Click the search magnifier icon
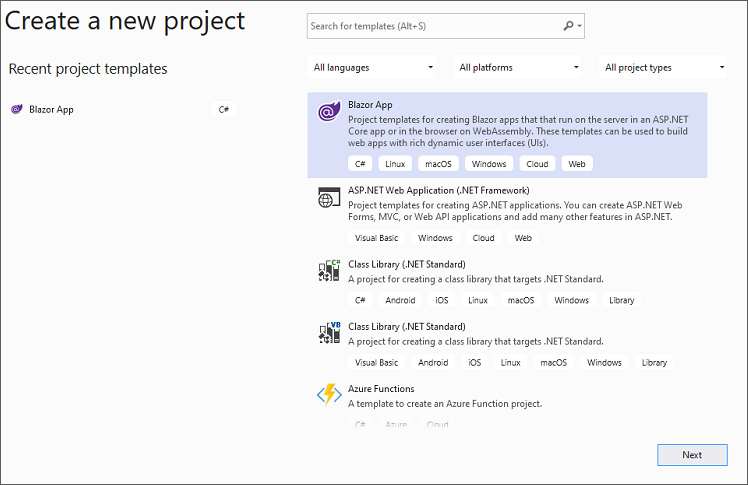The height and width of the screenshot is (485, 748). coord(568,26)
